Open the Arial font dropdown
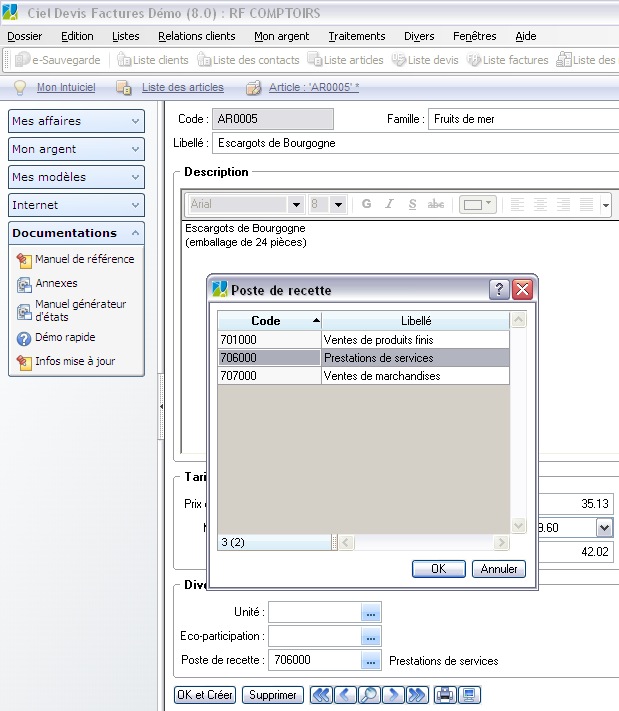Screen dimensions: 619x711 (x=296, y=204)
